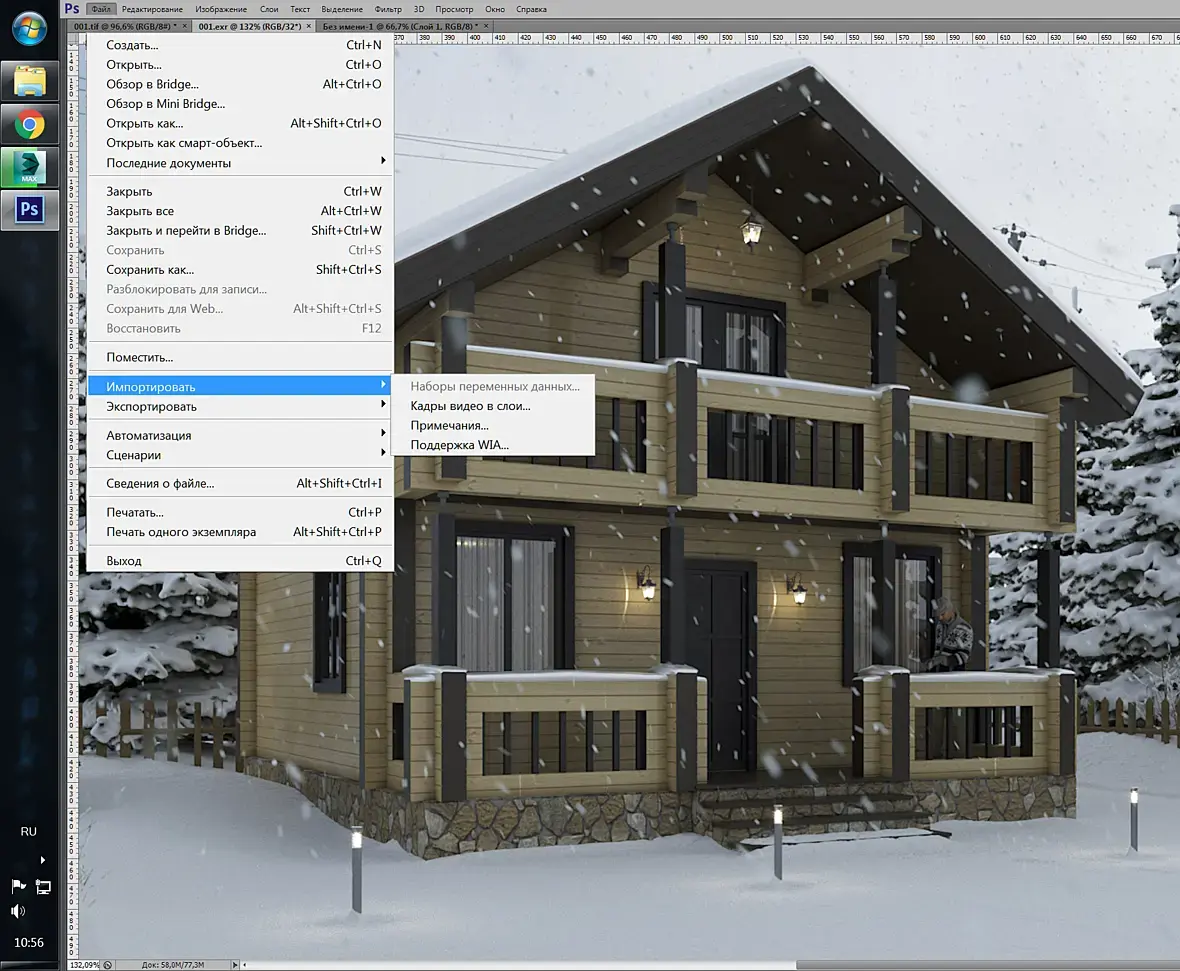
Task: Expand the Импортировать submenu arrow
Action: [x=383, y=385]
